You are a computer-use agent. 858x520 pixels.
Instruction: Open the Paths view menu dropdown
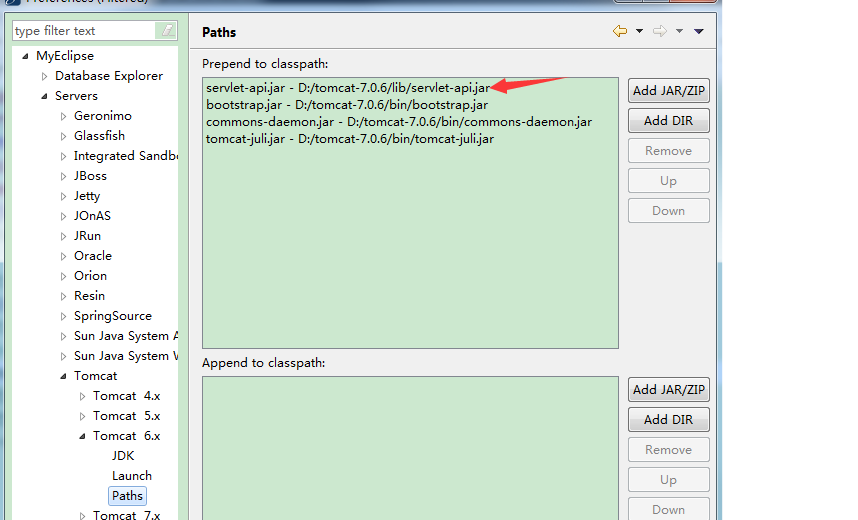[699, 31]
